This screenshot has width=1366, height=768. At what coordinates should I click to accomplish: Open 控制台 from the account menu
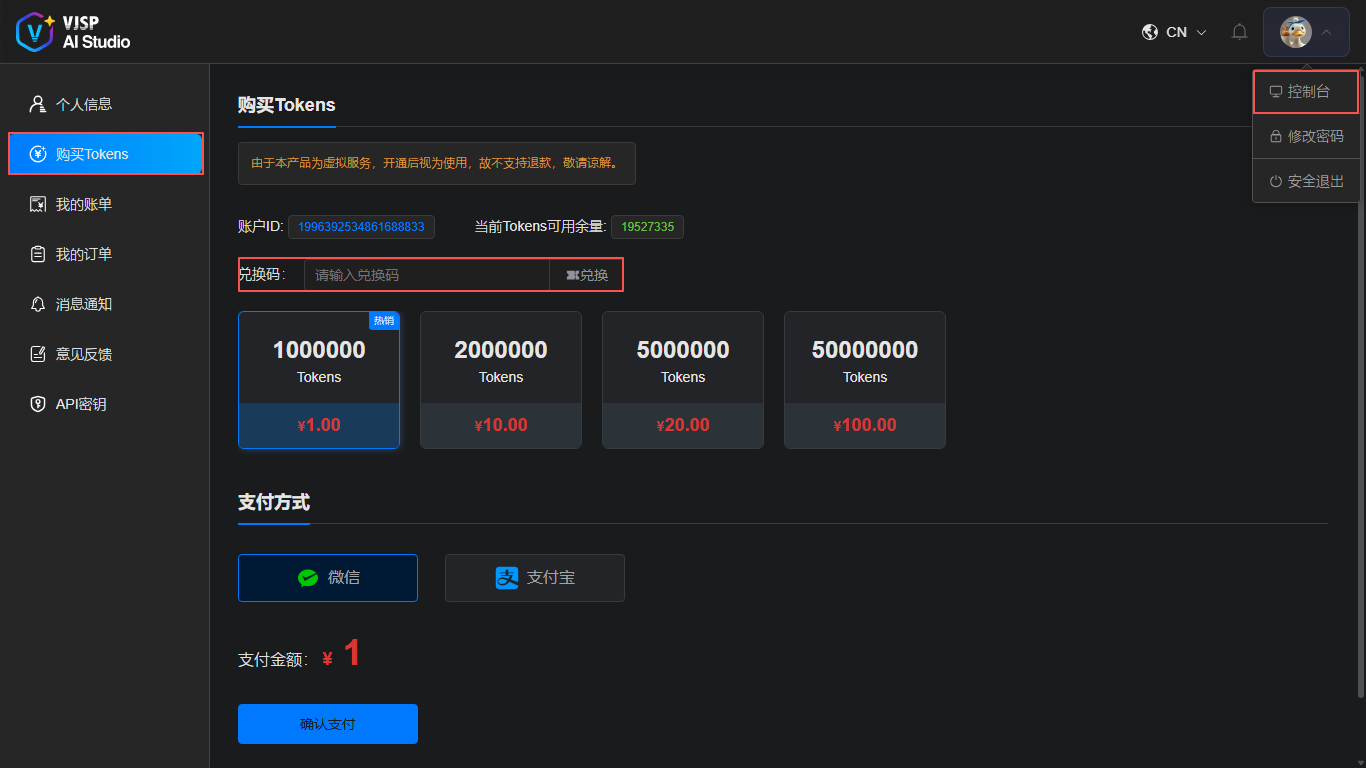1305,91
